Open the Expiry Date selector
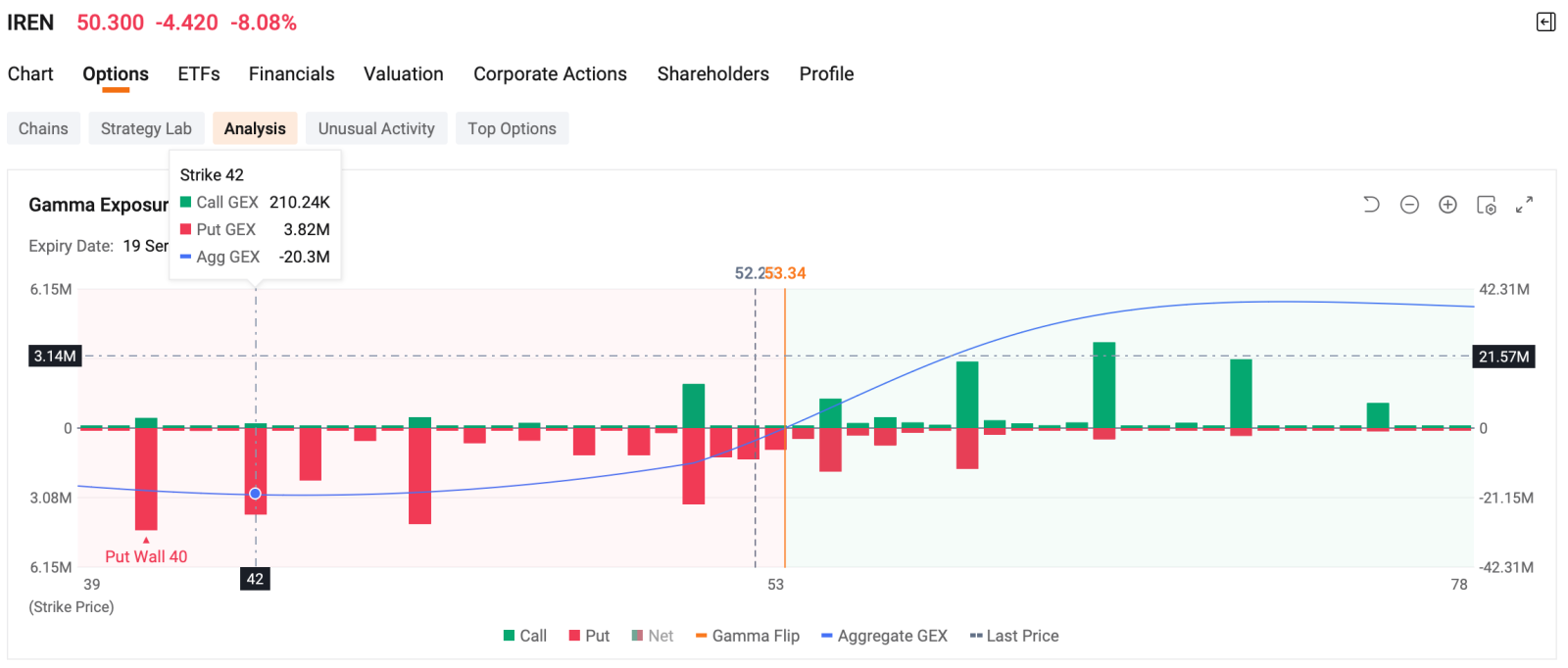This screenshot has height=668, width=1568. 145,246
